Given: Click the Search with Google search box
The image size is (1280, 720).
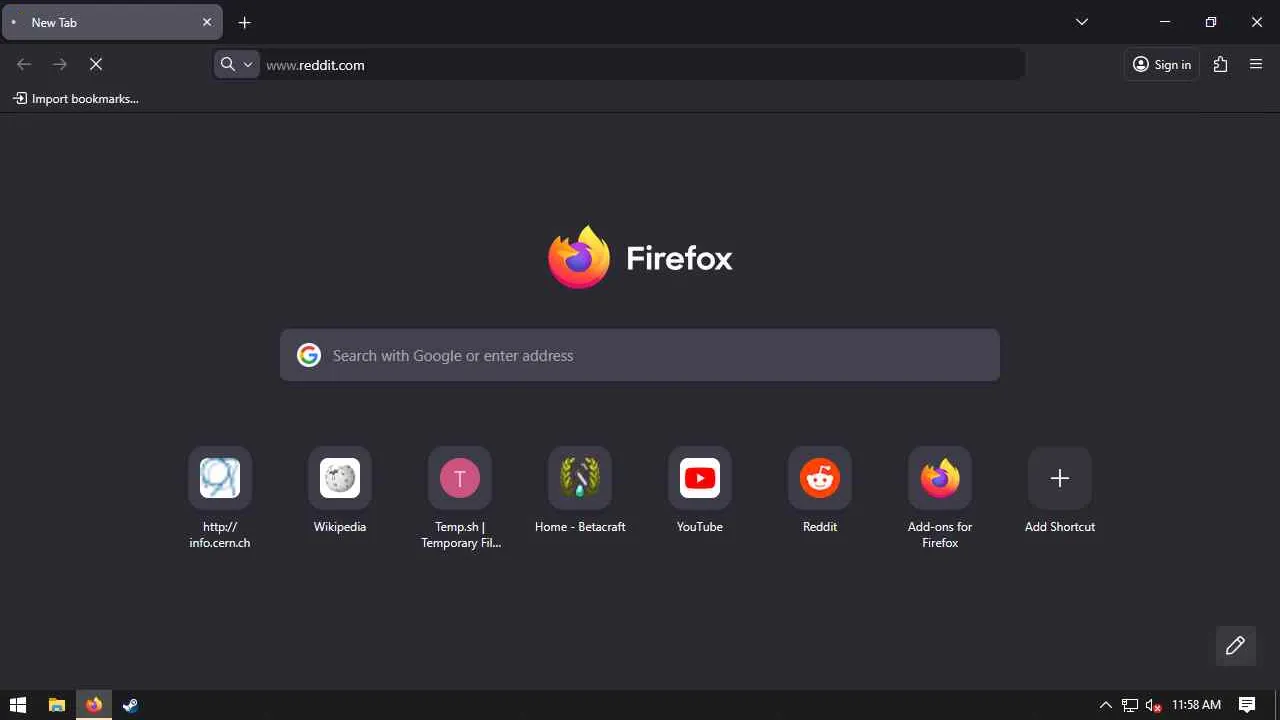Looking at the screenshot, I should [640, 355].
